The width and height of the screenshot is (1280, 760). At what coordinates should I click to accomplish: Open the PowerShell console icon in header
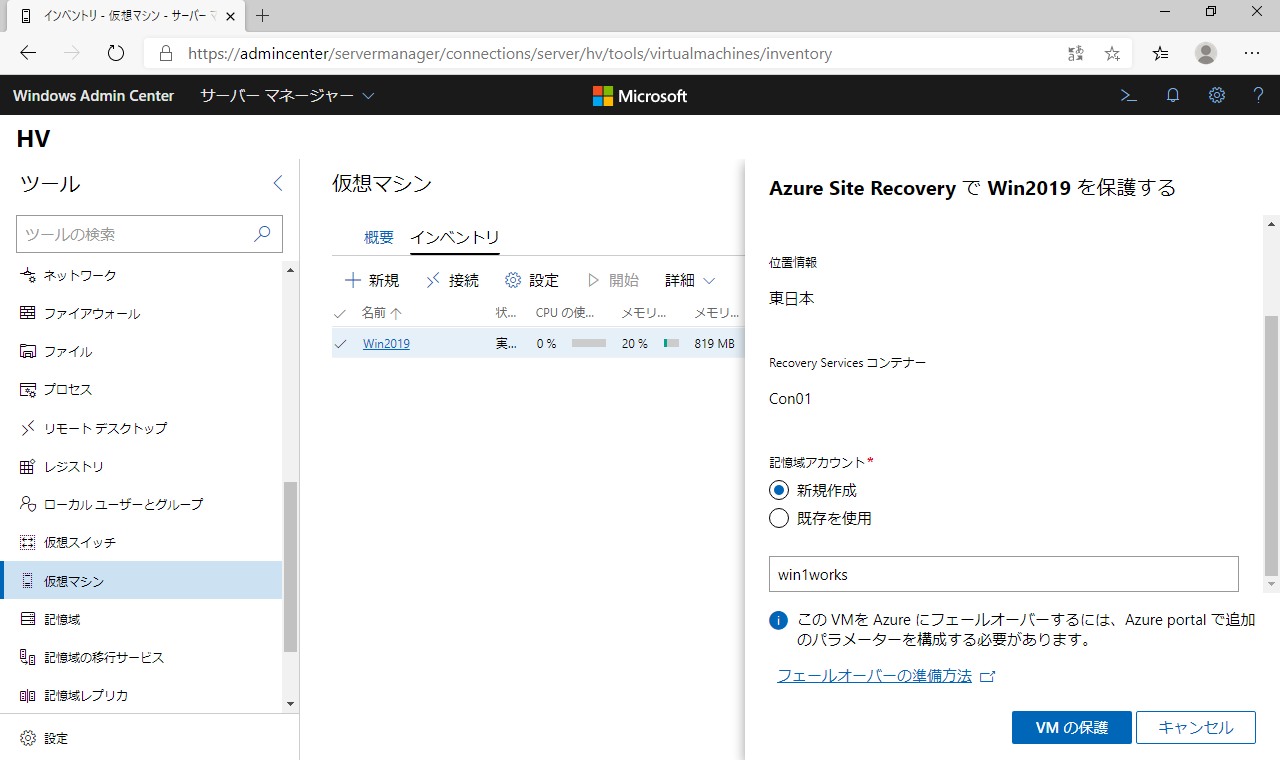coord(1128,96)
